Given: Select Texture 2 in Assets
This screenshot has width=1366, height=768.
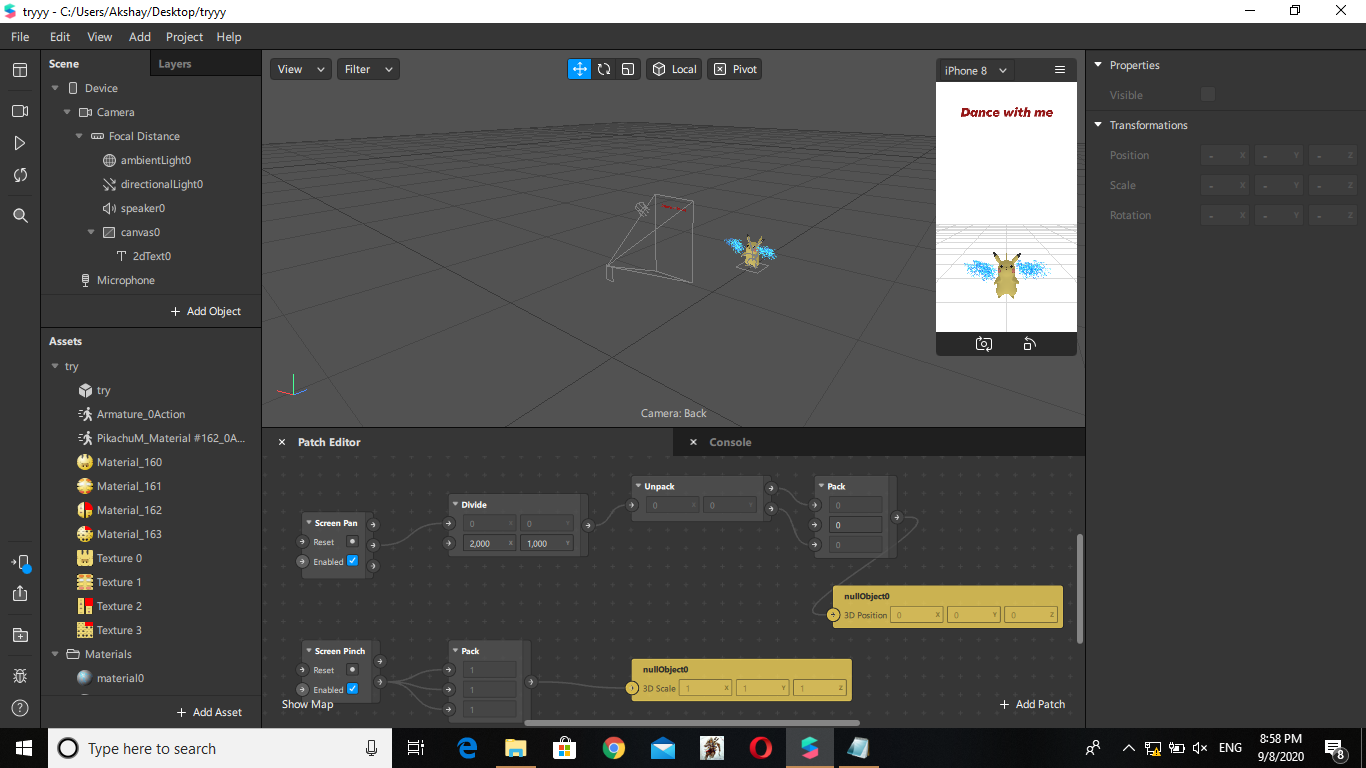Looking at the screenshot, I should (x=119, y=606).
